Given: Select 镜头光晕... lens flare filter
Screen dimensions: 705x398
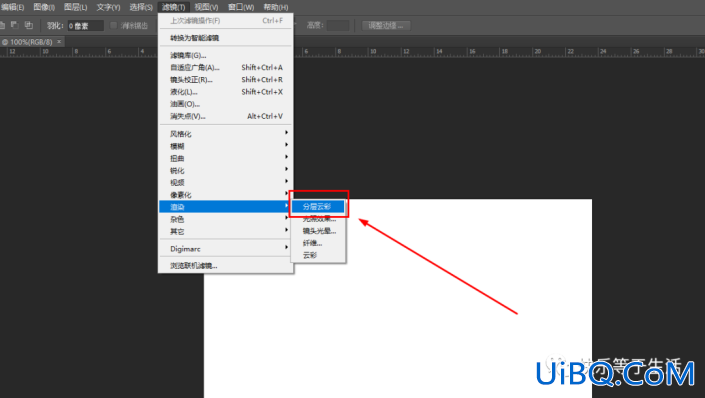Looking at the screenshot, I should pos(318,231).
